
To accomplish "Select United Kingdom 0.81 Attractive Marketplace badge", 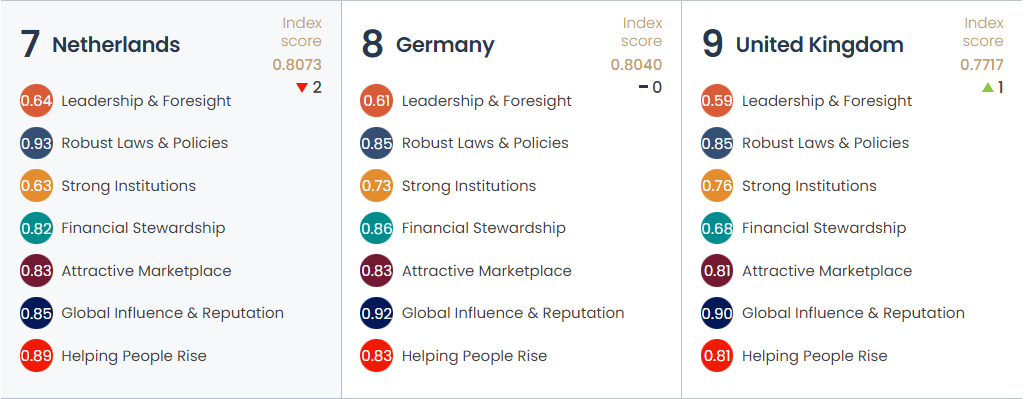I will tap(716, 271).
